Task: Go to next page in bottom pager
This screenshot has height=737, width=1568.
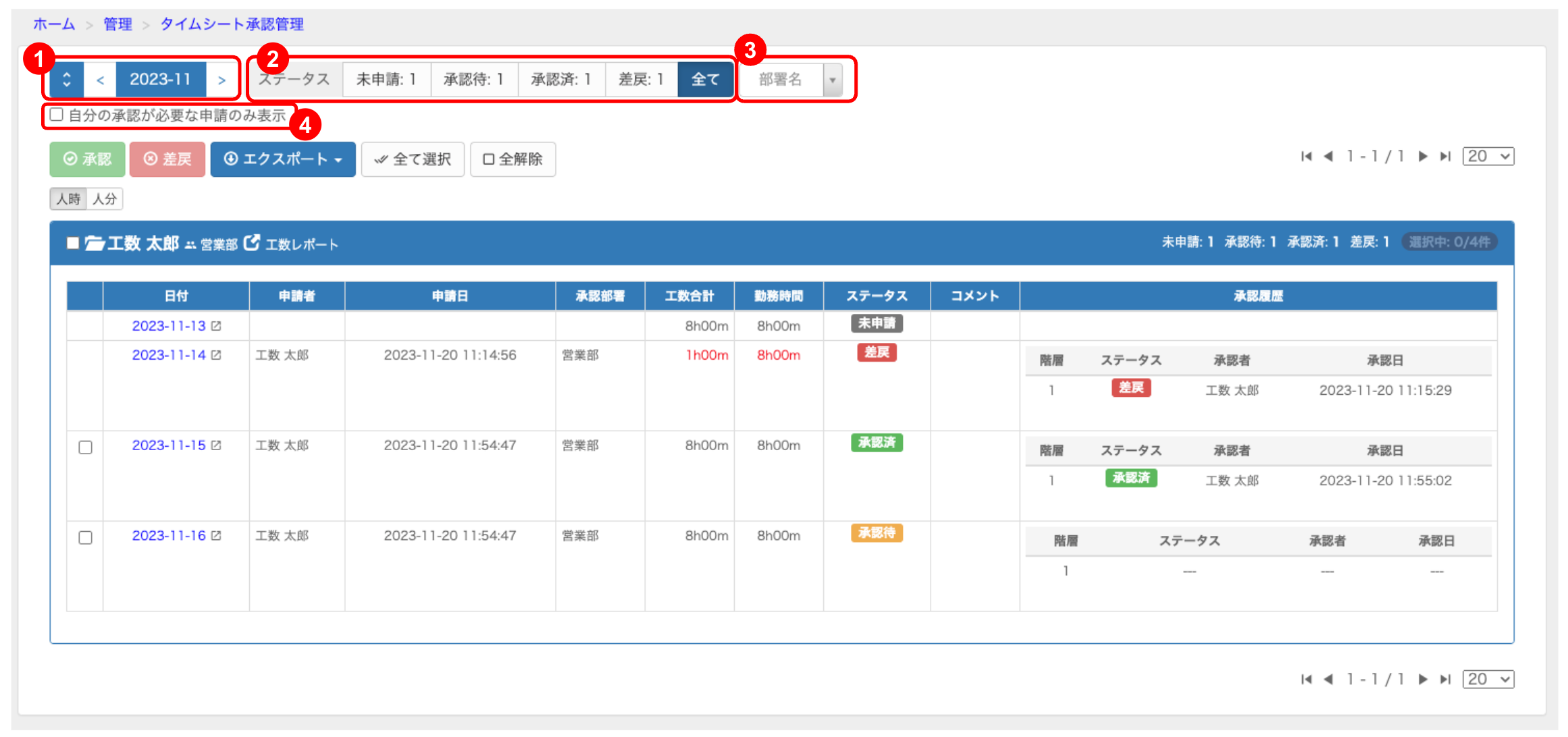Action: 1423,680
